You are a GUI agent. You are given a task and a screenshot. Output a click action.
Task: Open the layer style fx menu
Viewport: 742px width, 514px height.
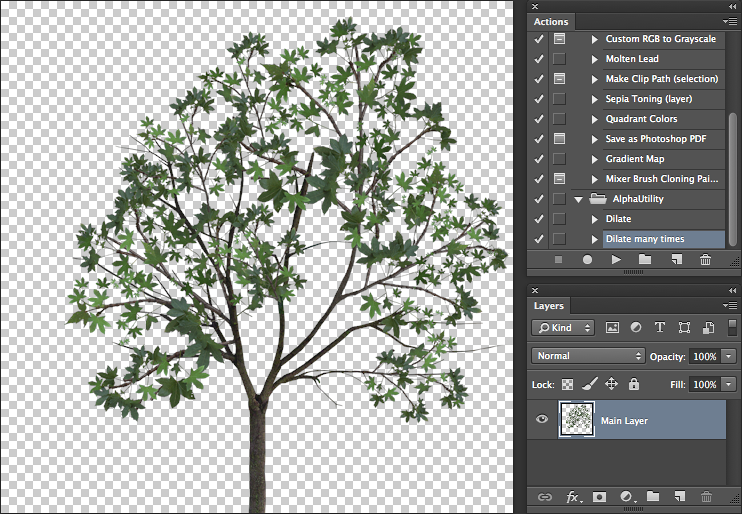point(574,496)
